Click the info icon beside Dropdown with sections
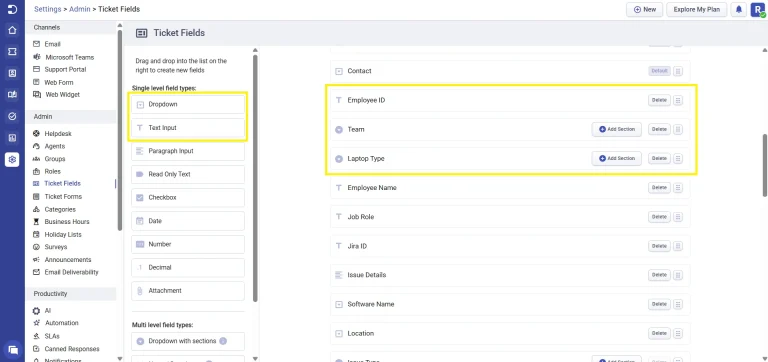The height and width of the screenshot is (362, 768). point(223,341)
